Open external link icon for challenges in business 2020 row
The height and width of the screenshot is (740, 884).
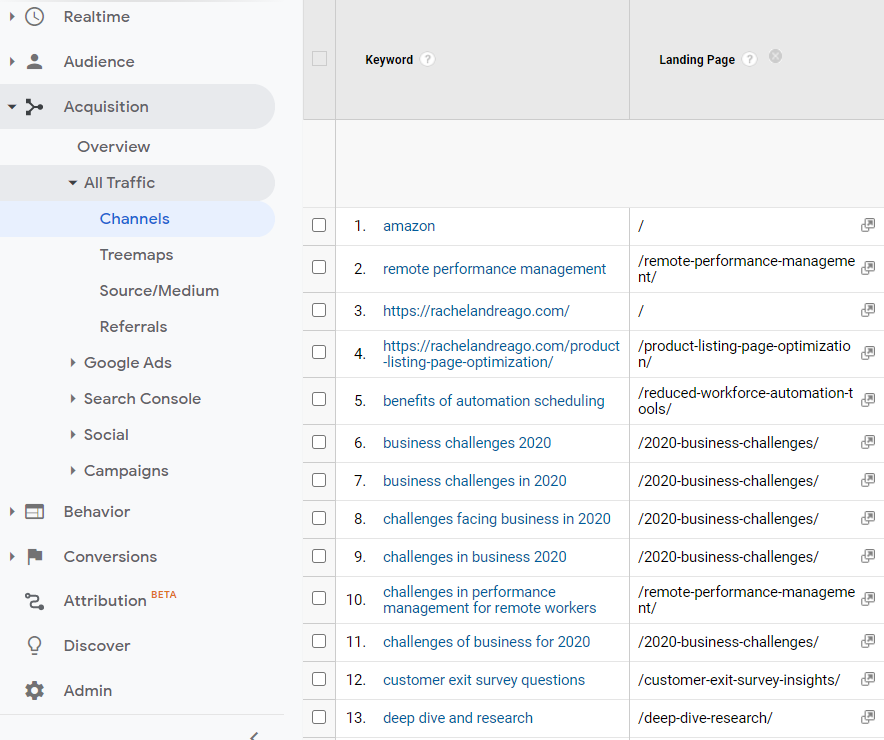coord(868,556)
